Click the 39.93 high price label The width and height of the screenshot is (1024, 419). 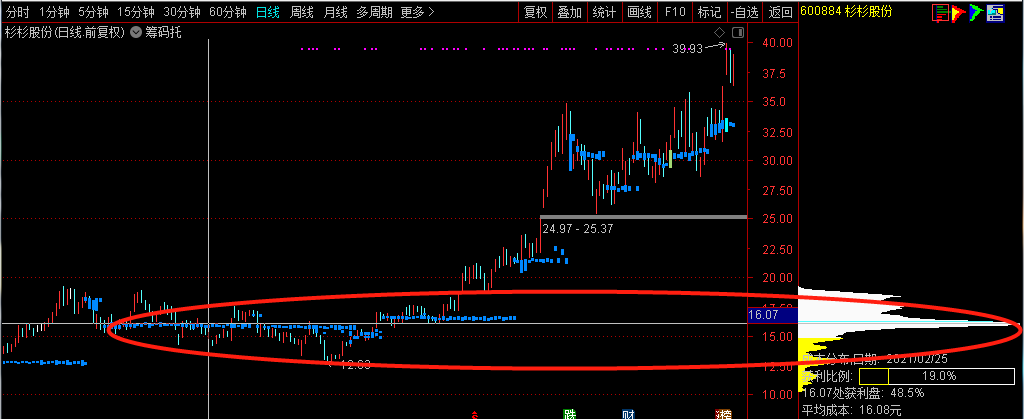point(687,49)
